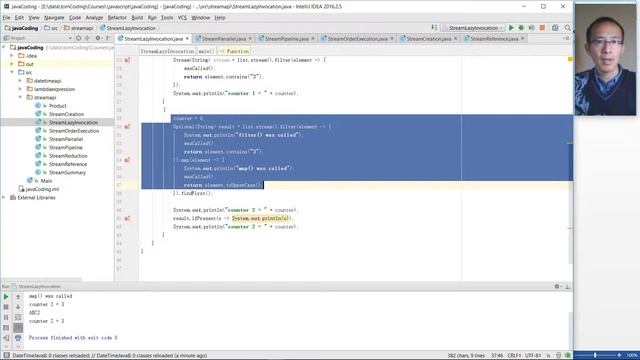Open Run panel gear settings
Viewport: 640px width, 360px height.
coord(557,287)
